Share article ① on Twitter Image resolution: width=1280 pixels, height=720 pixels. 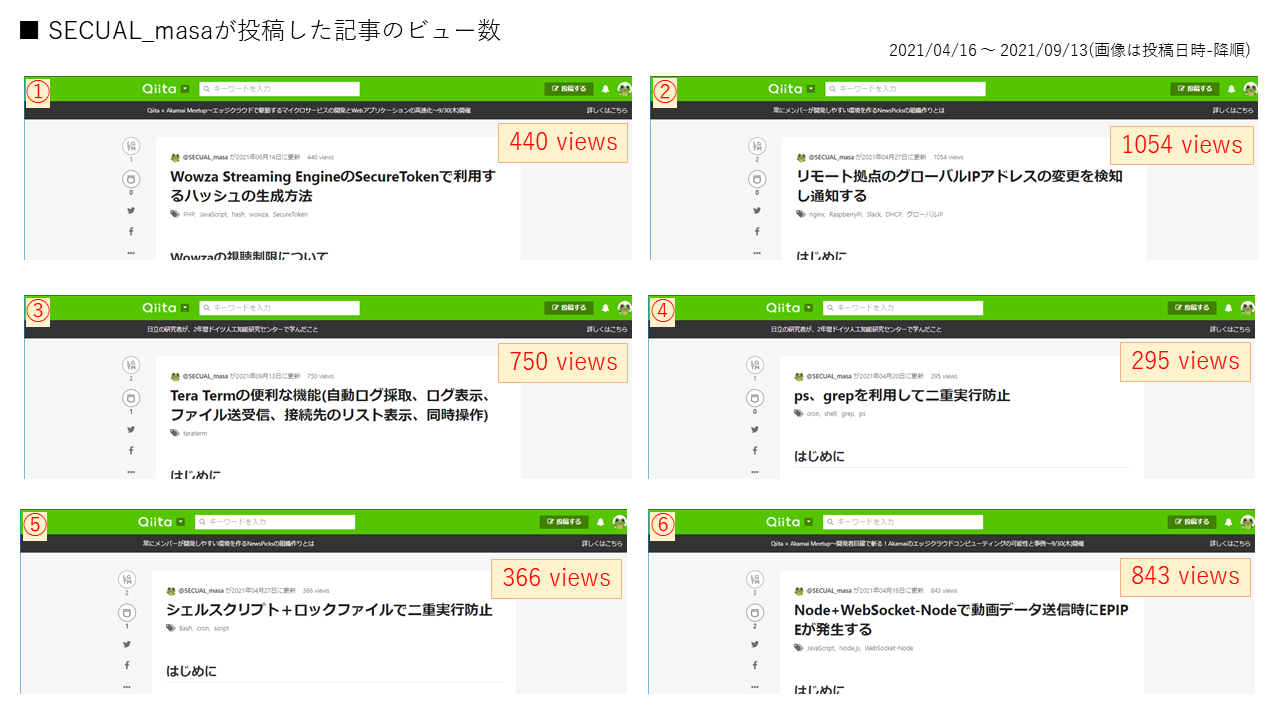pyautogui.click(x=130, y=210)
